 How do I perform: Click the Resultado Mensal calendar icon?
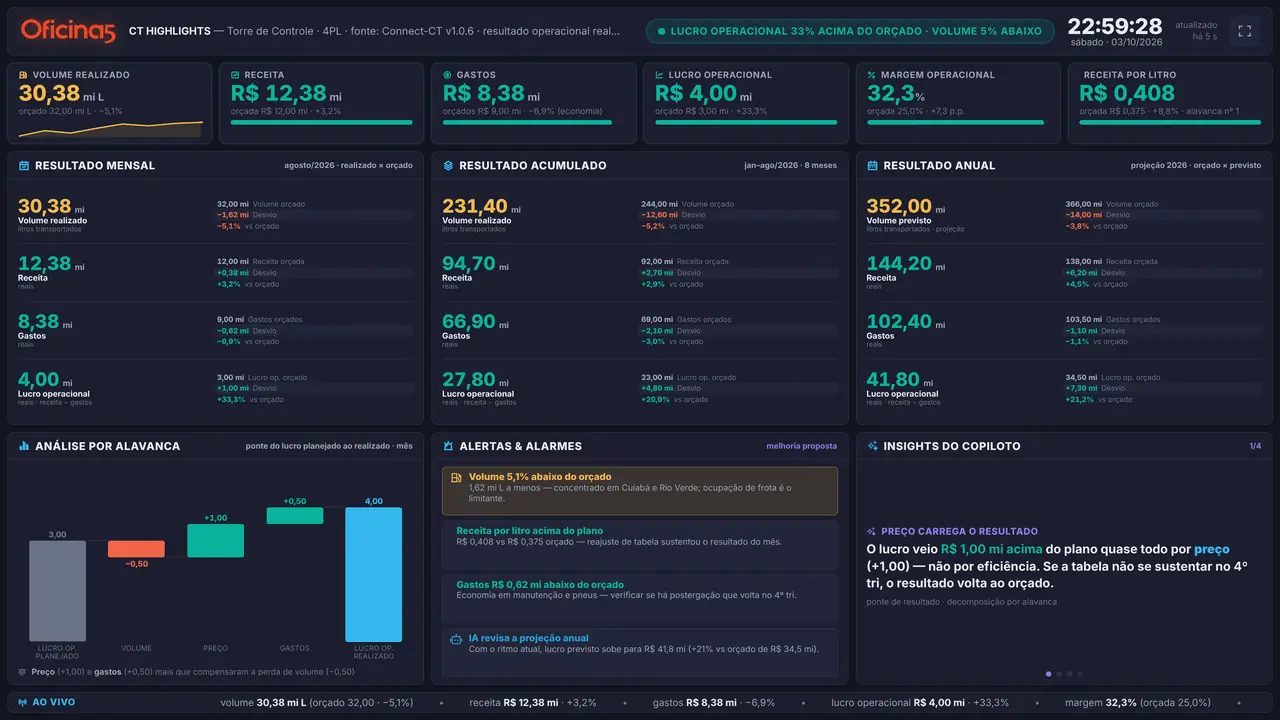pyautogui.click(x=24, y=165)
